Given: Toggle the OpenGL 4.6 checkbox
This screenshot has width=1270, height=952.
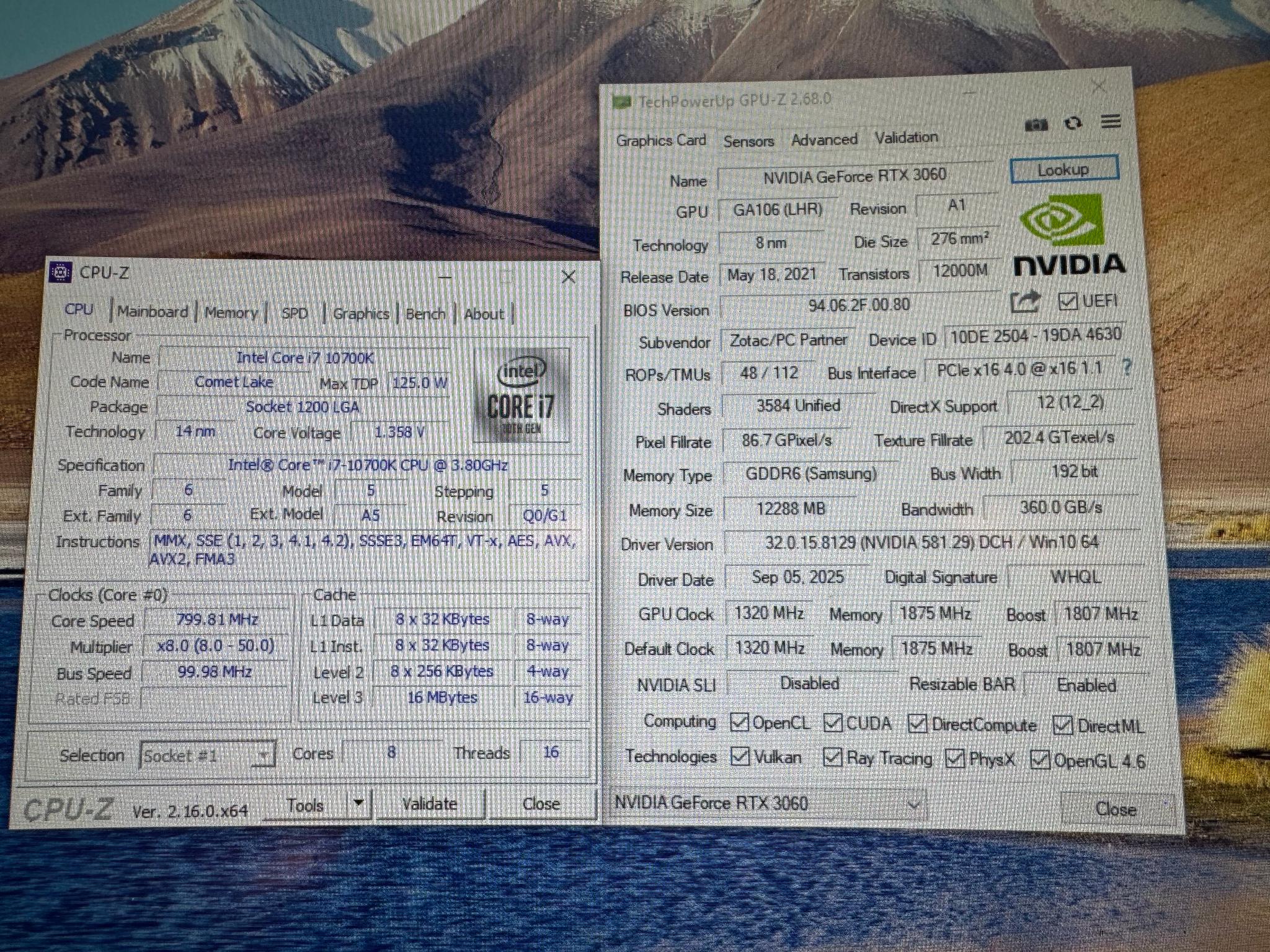Looking at the screenshot, I should point(1039,759).
